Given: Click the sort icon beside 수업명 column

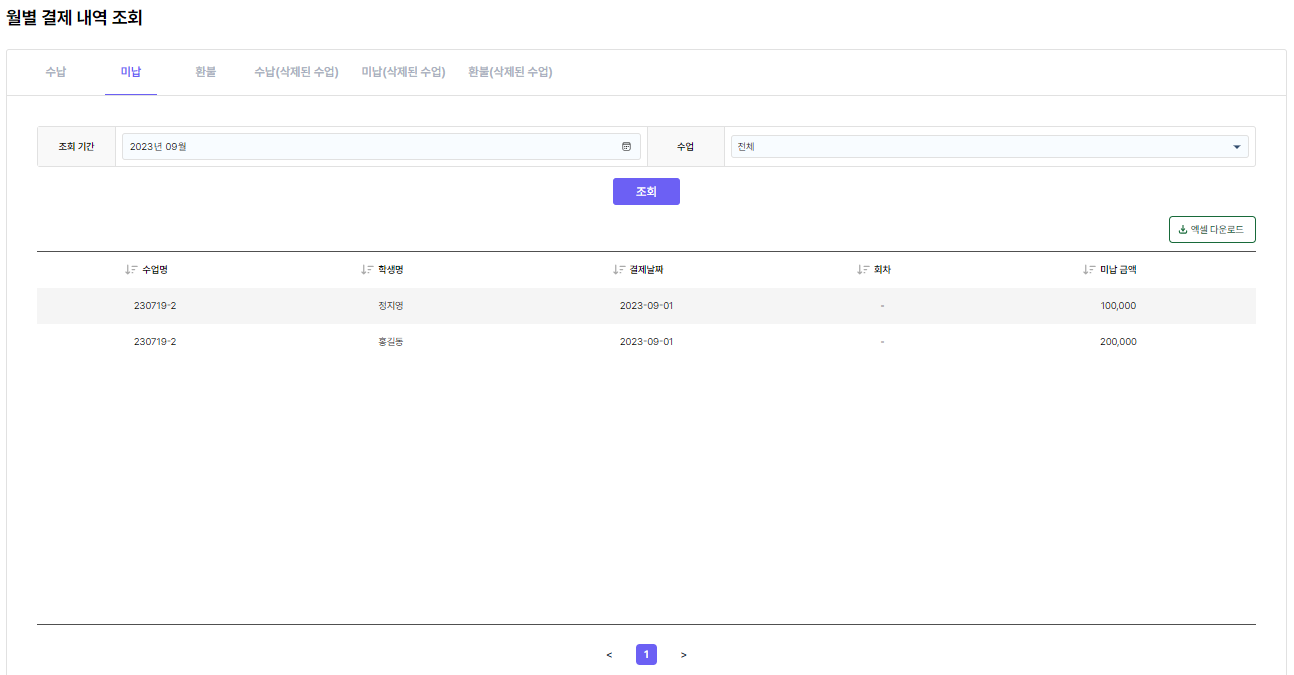Looking at the screenshot, I should pyautogui.click(x=131, y=270).
